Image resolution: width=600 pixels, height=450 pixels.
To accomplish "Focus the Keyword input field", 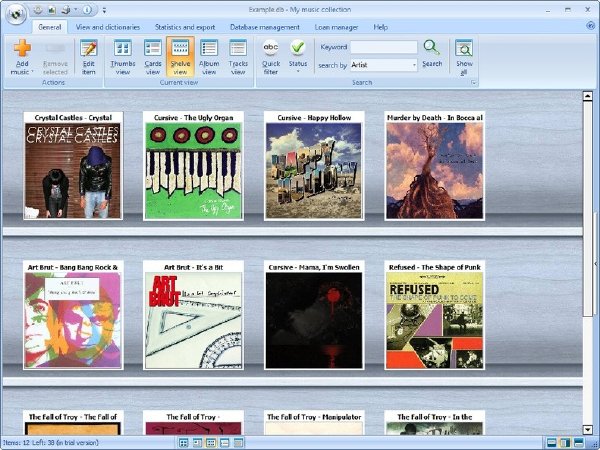I will [x=384, y=47].
